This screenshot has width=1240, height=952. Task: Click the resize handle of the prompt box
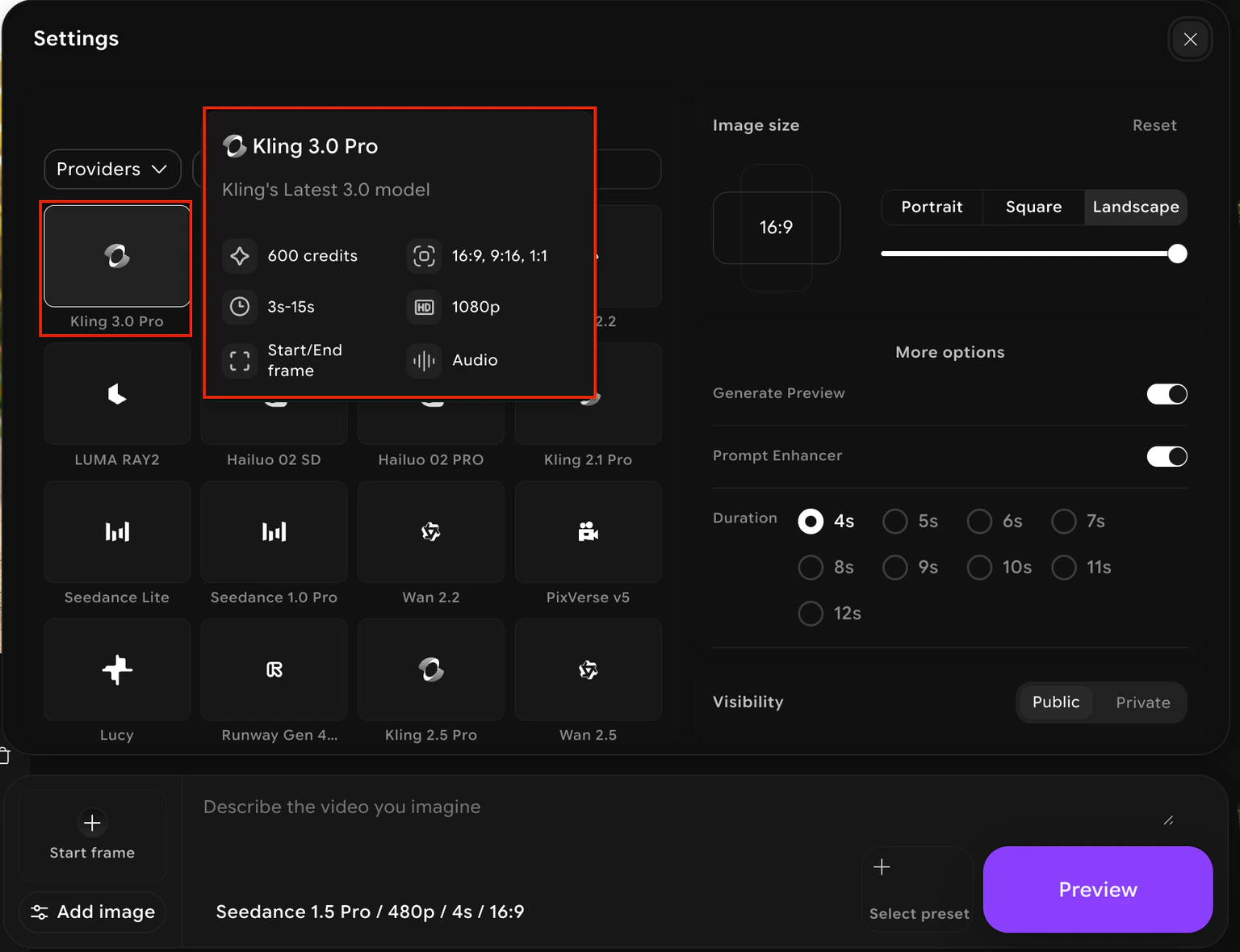coord(1168,820)
